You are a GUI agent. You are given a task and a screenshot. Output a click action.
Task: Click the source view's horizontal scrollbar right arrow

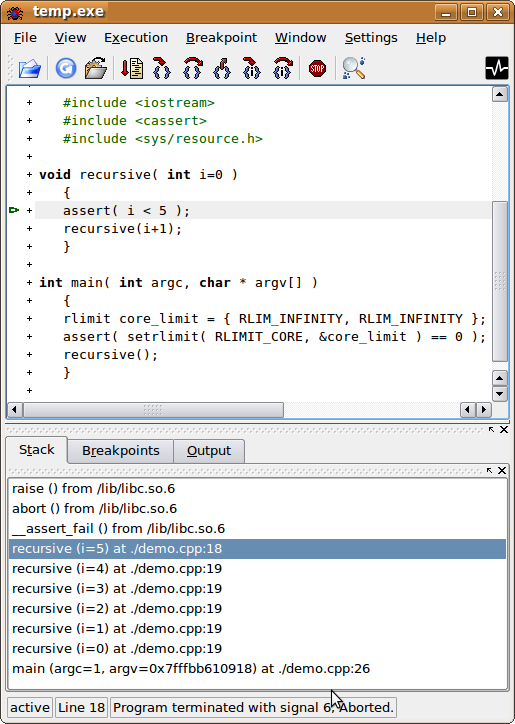(x=484, y=410)
